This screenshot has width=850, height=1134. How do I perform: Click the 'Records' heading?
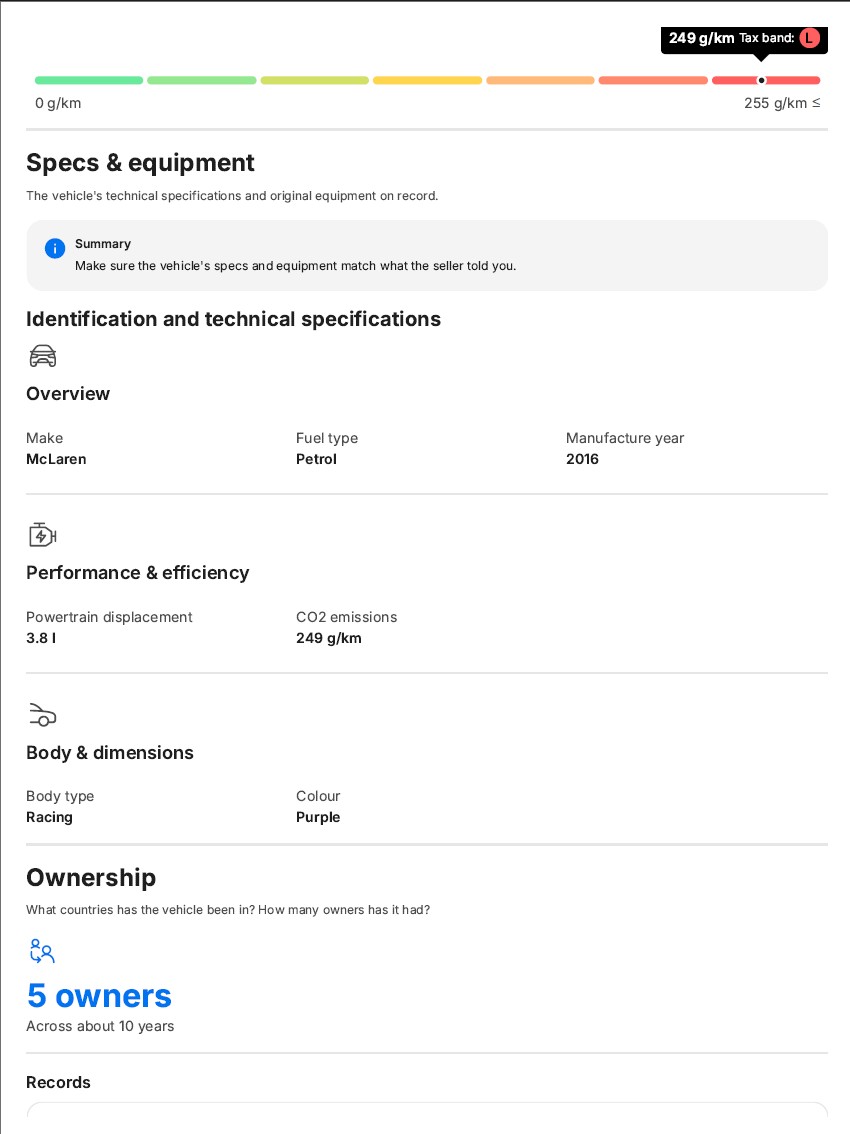(x=59, y=1083)
